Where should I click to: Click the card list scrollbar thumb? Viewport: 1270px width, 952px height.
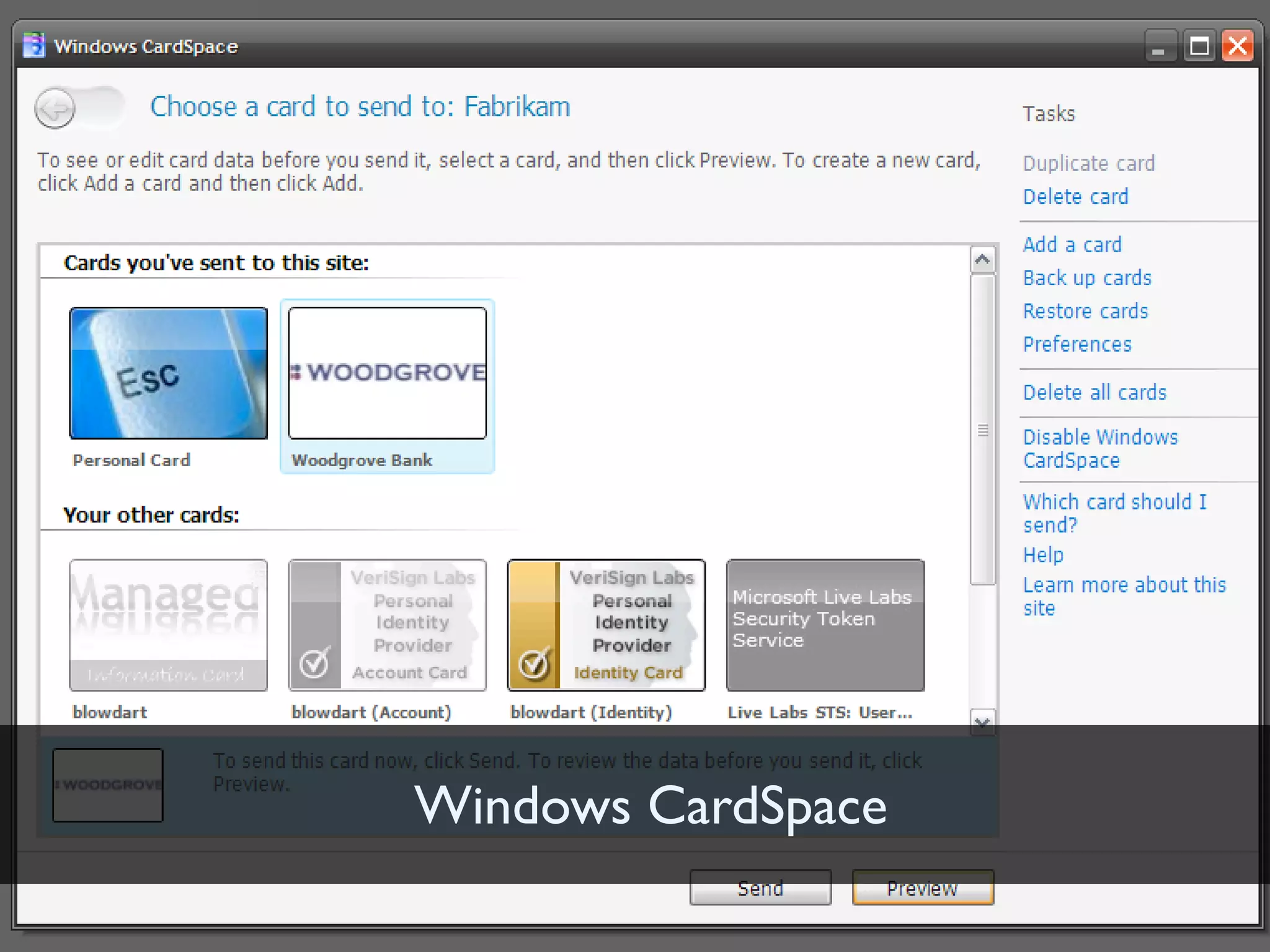pyautogui.click(x=983, y=430)
